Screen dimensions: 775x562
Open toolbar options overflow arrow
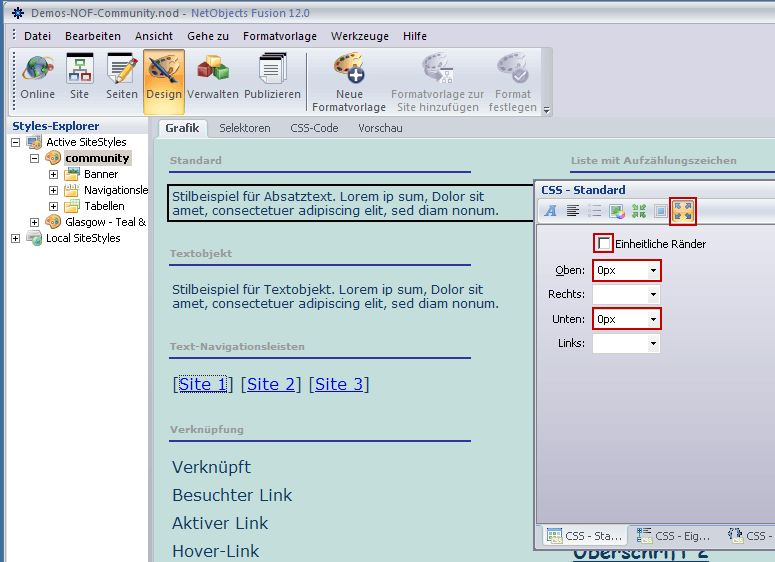click(x=547, y=110)
